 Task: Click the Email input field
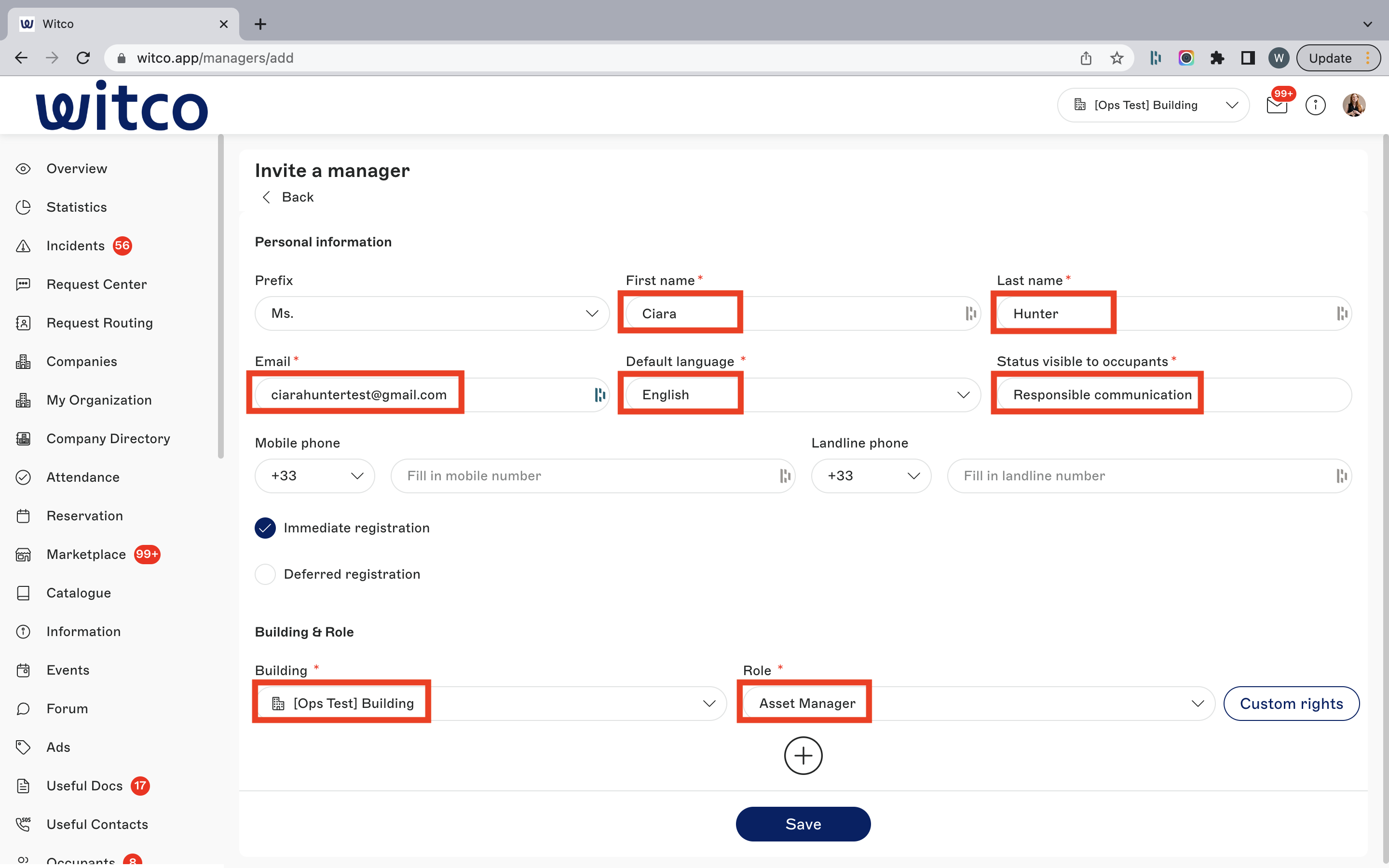click(x=432, y=395)
